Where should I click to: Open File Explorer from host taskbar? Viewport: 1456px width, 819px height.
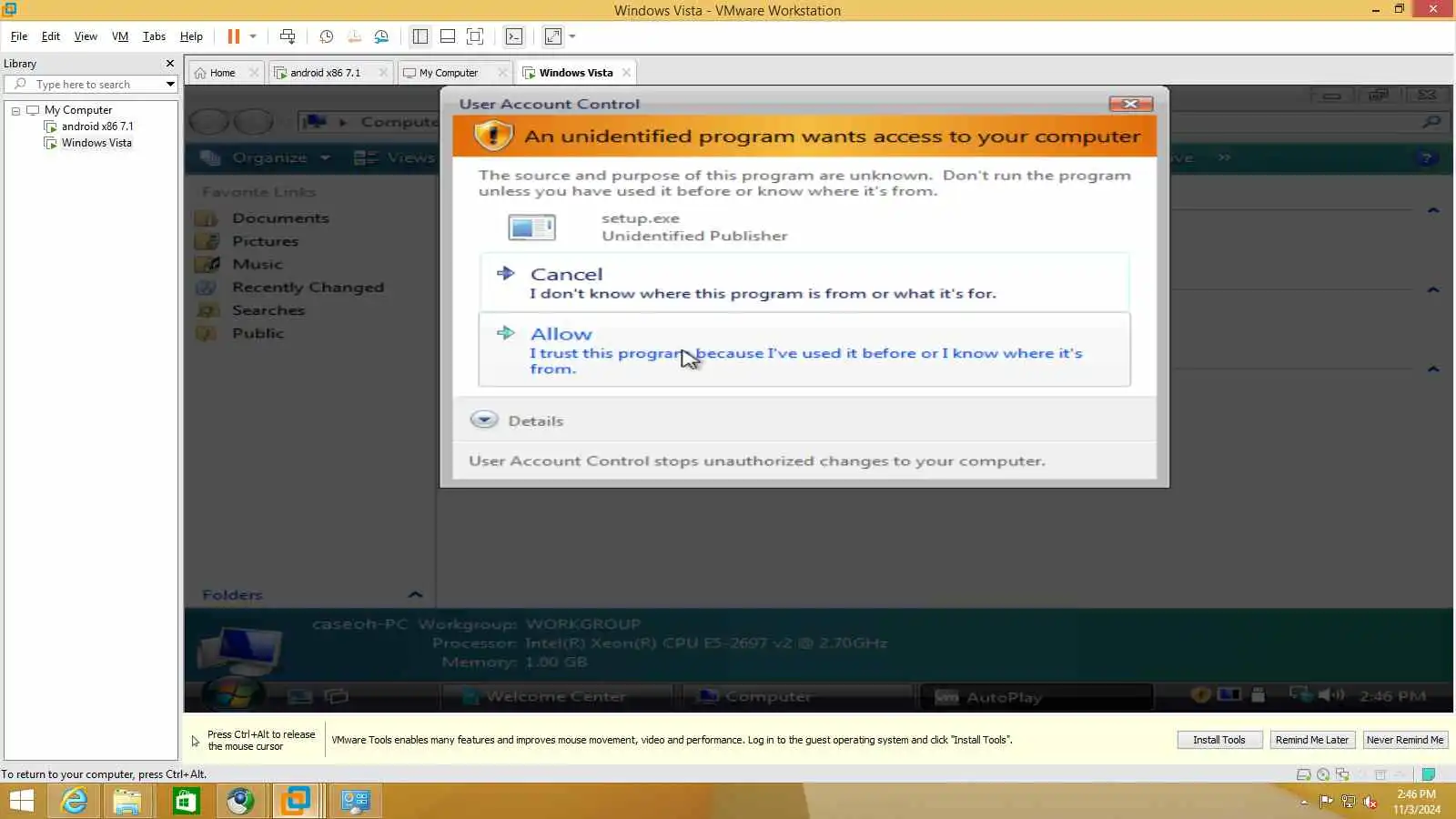pos(127,801)
